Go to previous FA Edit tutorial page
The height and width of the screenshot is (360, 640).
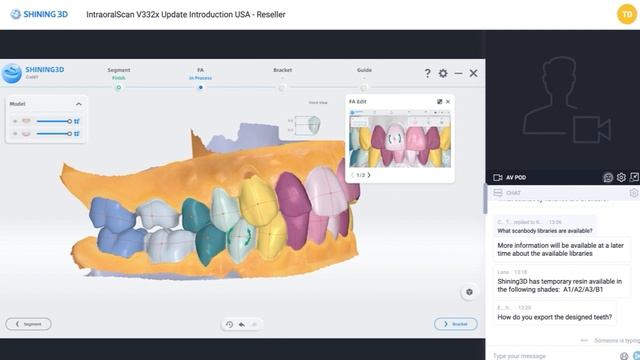(352, 175)
